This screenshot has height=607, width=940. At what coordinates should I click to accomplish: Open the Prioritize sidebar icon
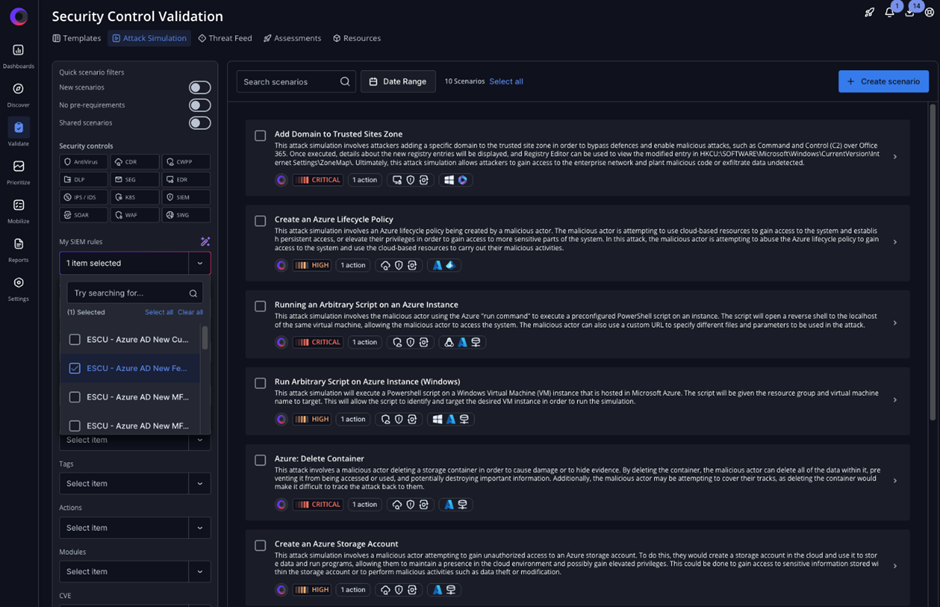point(19,166)
